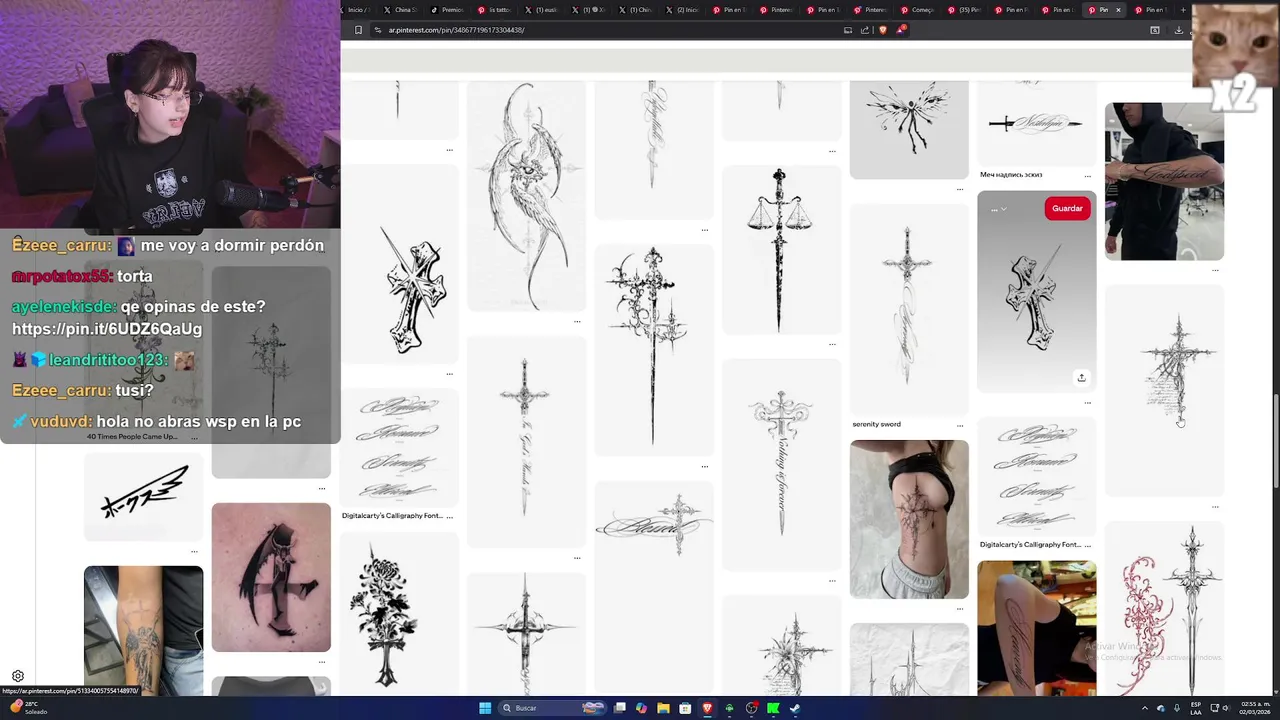The width and height of the screenshot is (1280, 720).
Task: Open the black graffiti signature pin
Action: pyautogui.click(x=143, y=496)
